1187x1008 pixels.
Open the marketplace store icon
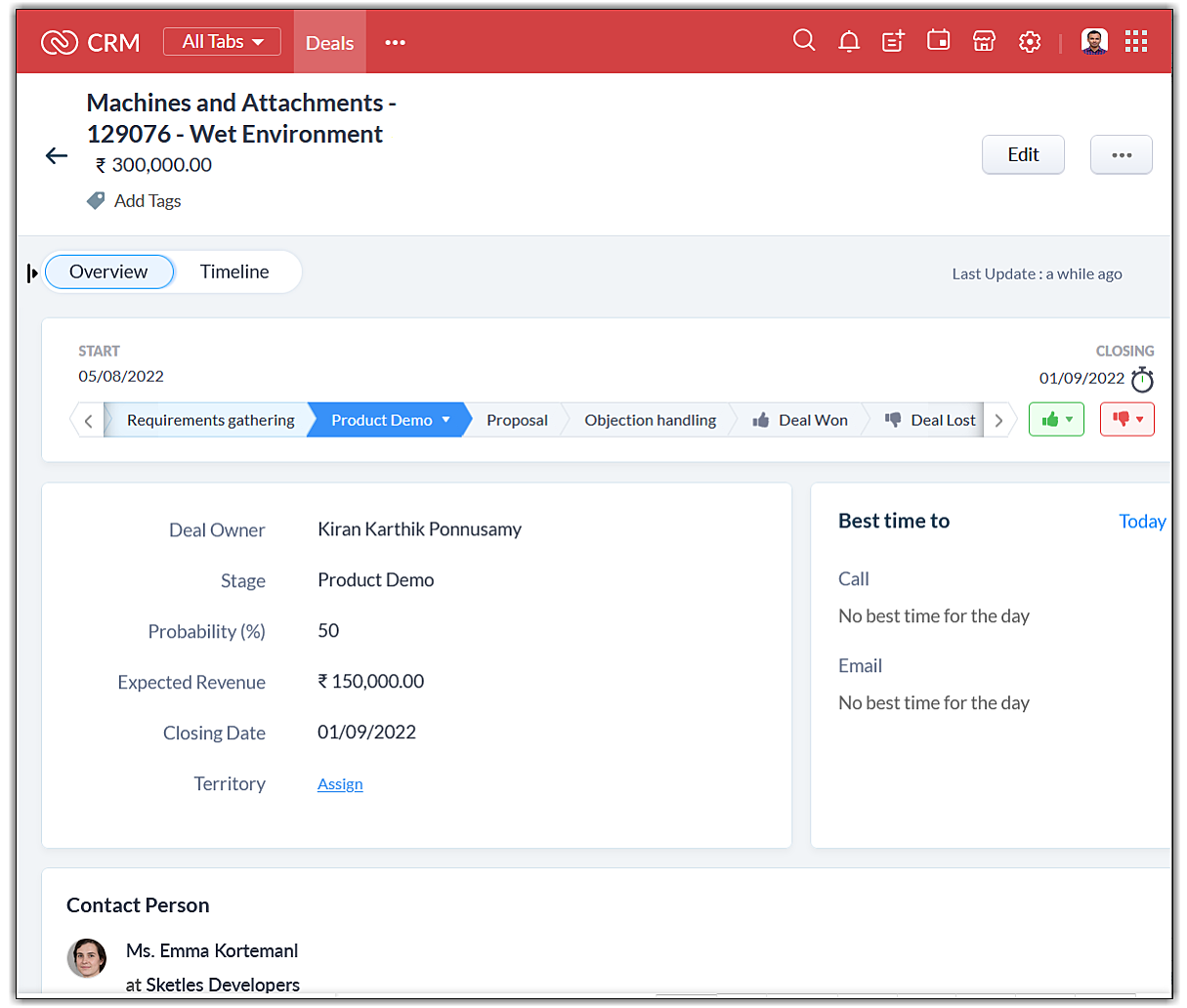[984, 41]
